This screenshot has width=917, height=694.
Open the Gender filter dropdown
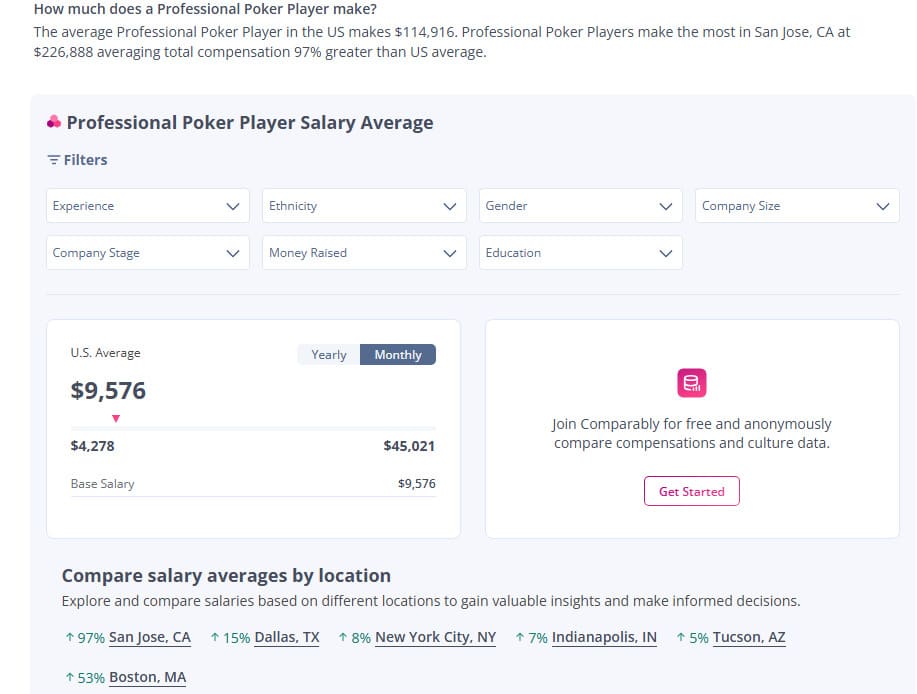pos(580,206)
